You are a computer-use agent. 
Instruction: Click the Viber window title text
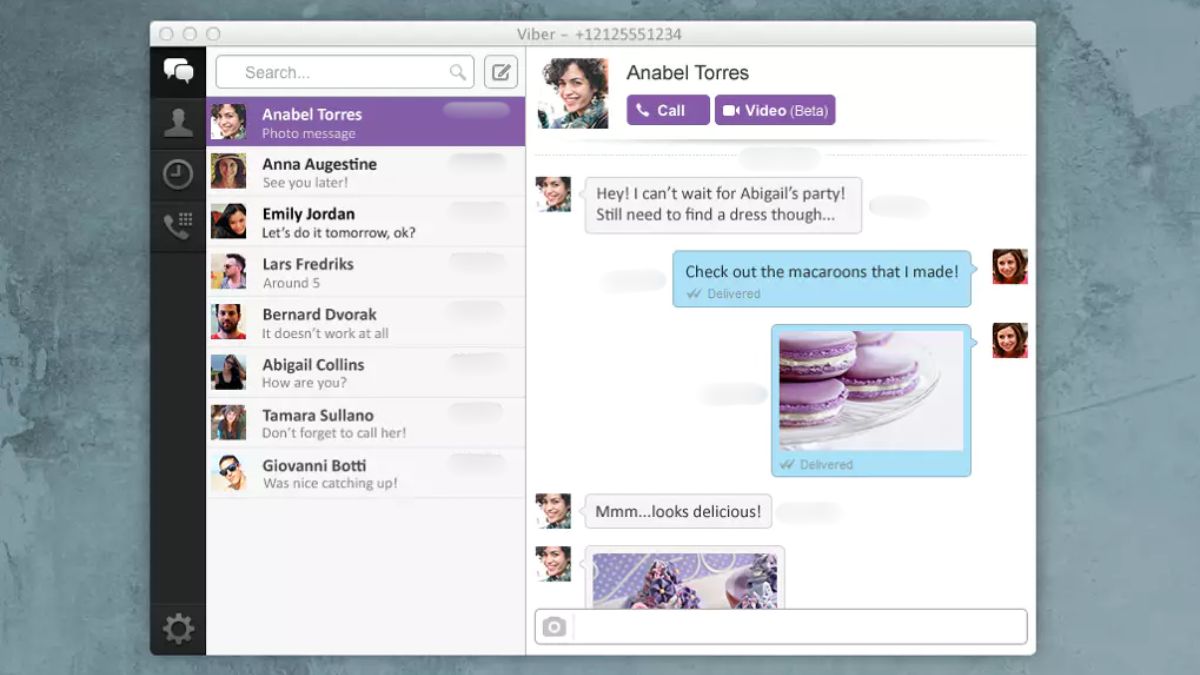click(x=599, y=34)
